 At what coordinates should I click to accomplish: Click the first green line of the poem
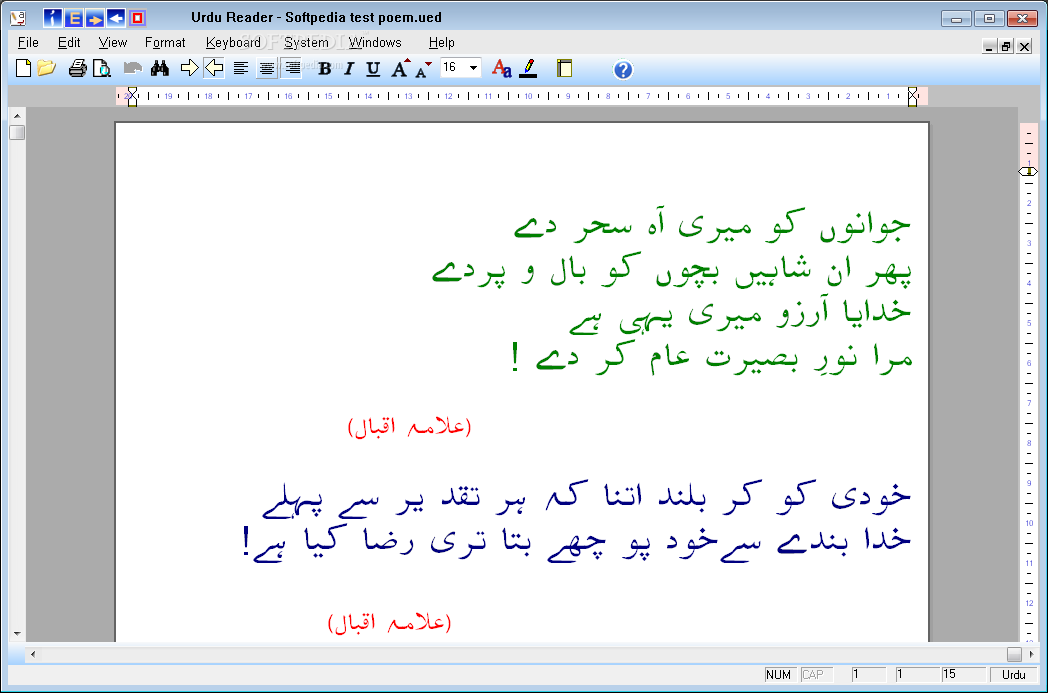(712, 226)
